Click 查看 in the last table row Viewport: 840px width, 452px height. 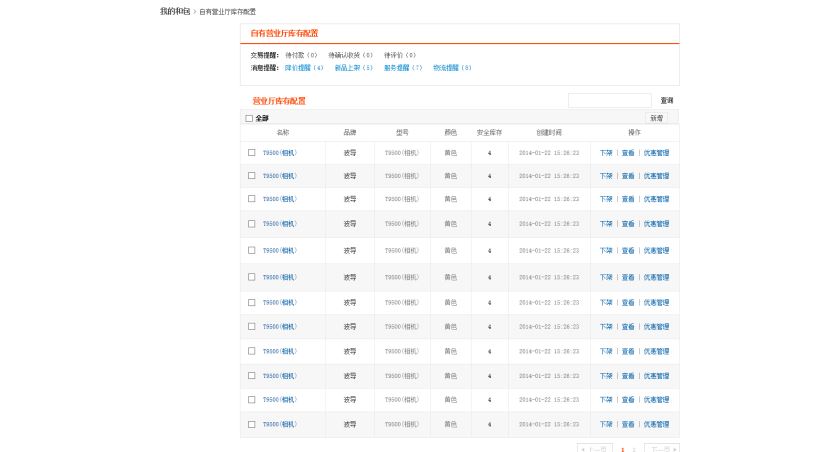(628, 424)
